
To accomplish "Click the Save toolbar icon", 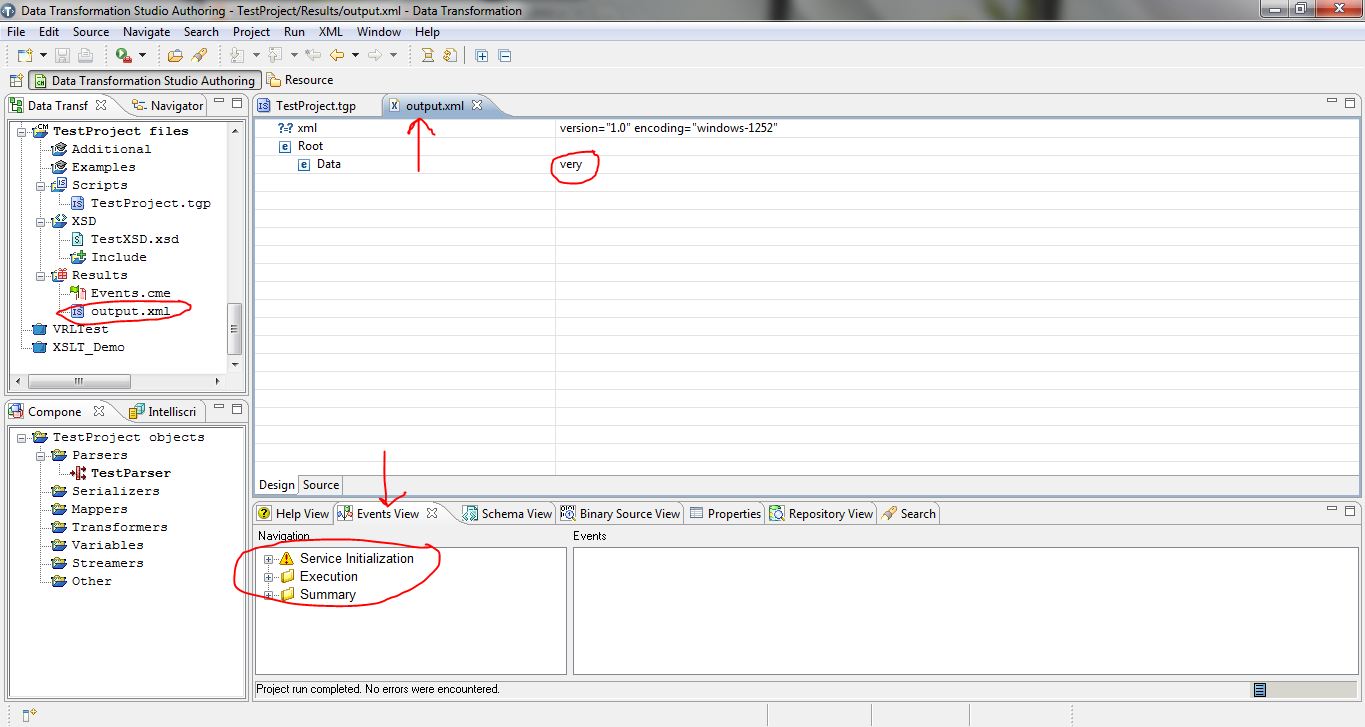I will pyautogui.click(x=62, y=55).
